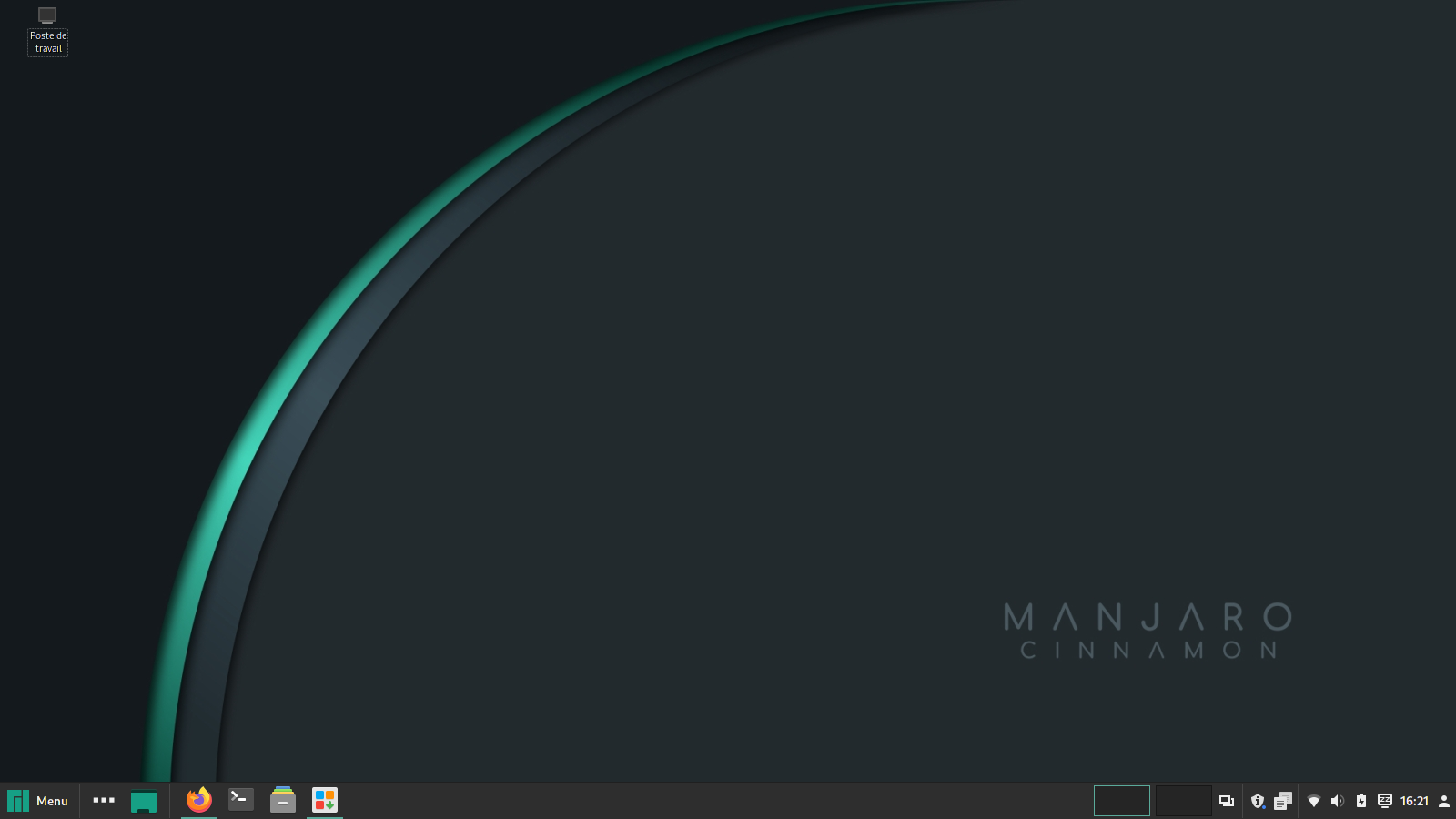Click the battery power indicator
Image resolution: width=1456 pixels, height=819 pixels.
click(x=1361, y=801)
